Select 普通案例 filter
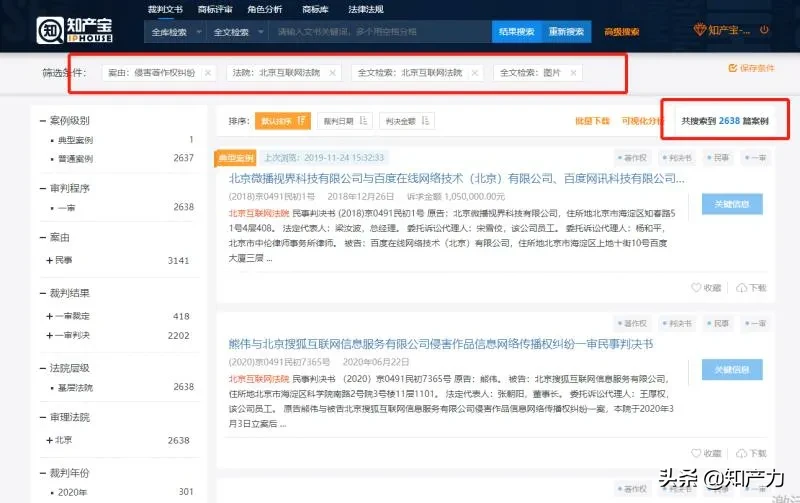 point(75,159)
